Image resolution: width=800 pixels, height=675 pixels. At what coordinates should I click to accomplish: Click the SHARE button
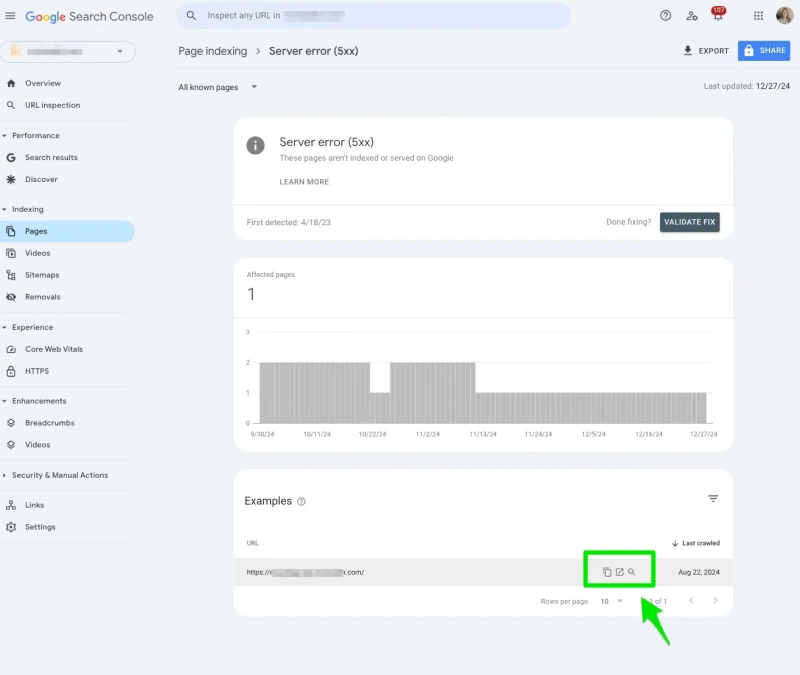[x=764, y=51]
